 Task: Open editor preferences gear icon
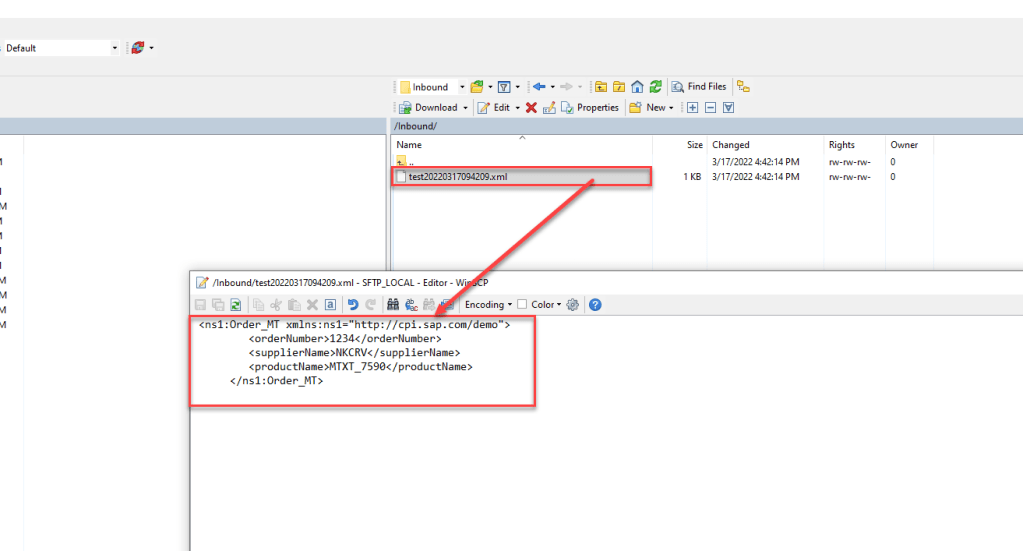pyautogui.click(x=573, y=305)
